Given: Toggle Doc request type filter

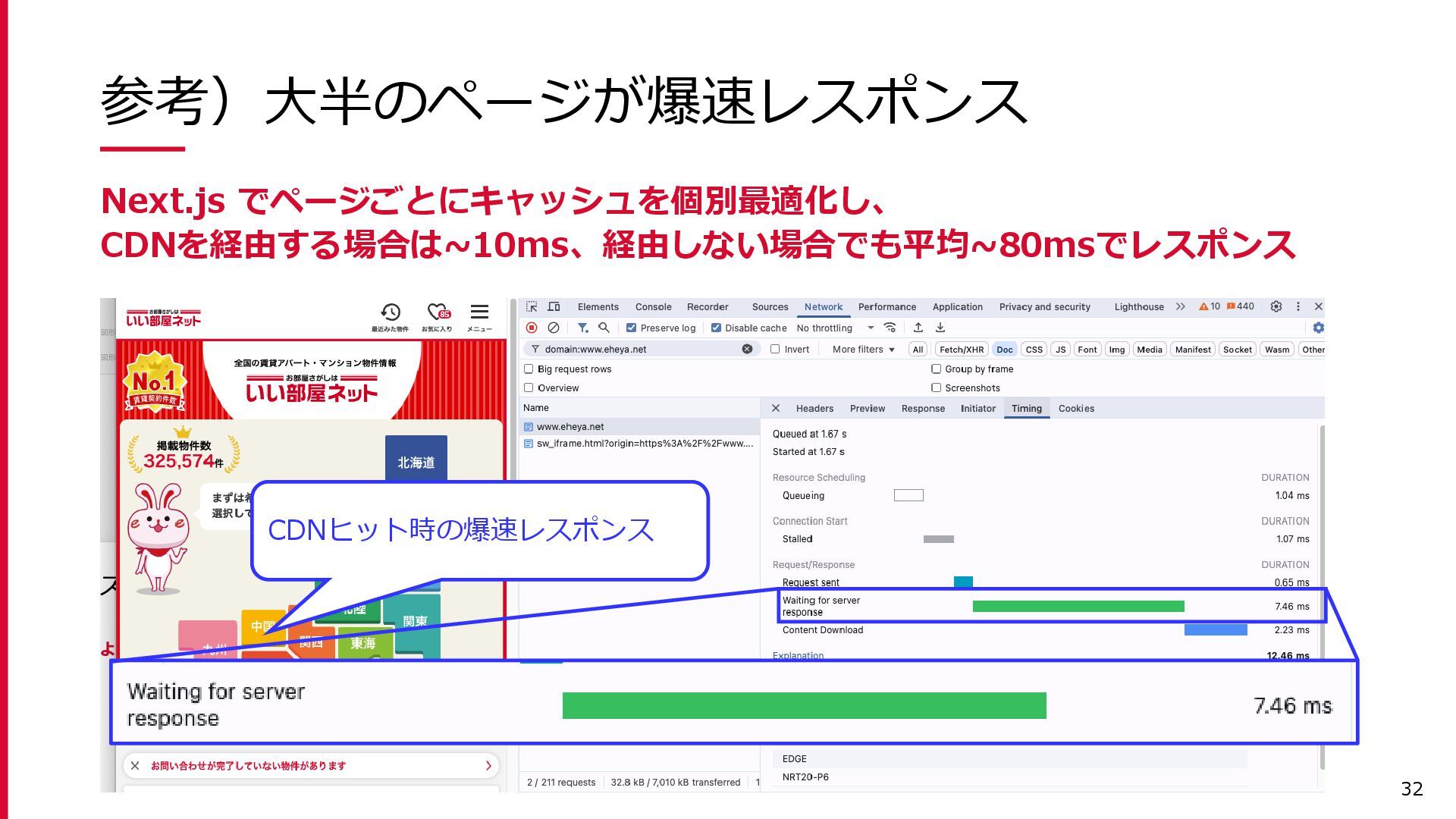Looking at the screenshot, I should coord(1004,349).
